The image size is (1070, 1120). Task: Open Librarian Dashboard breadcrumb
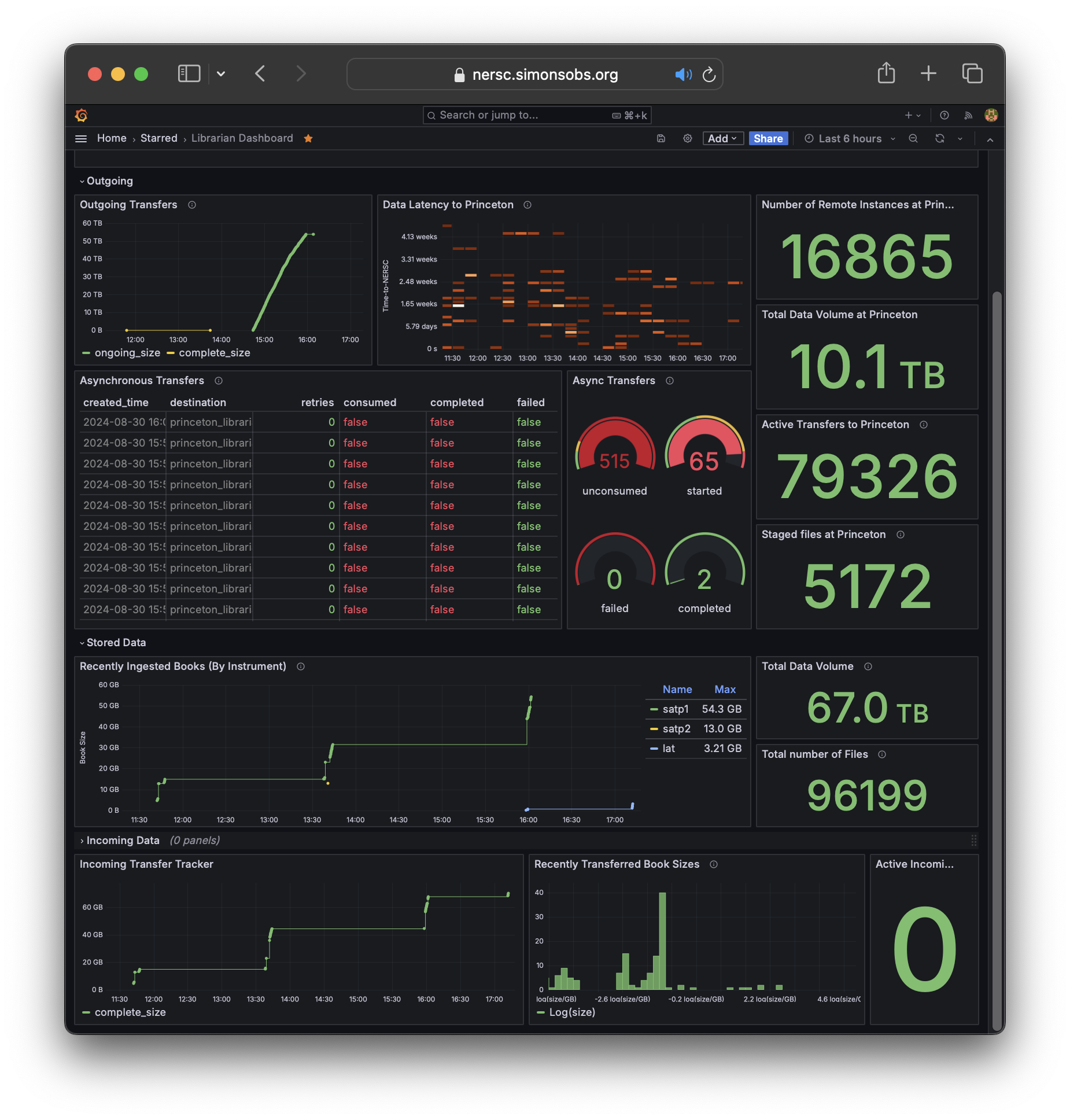pyautogui.click(x=242, y=138)
